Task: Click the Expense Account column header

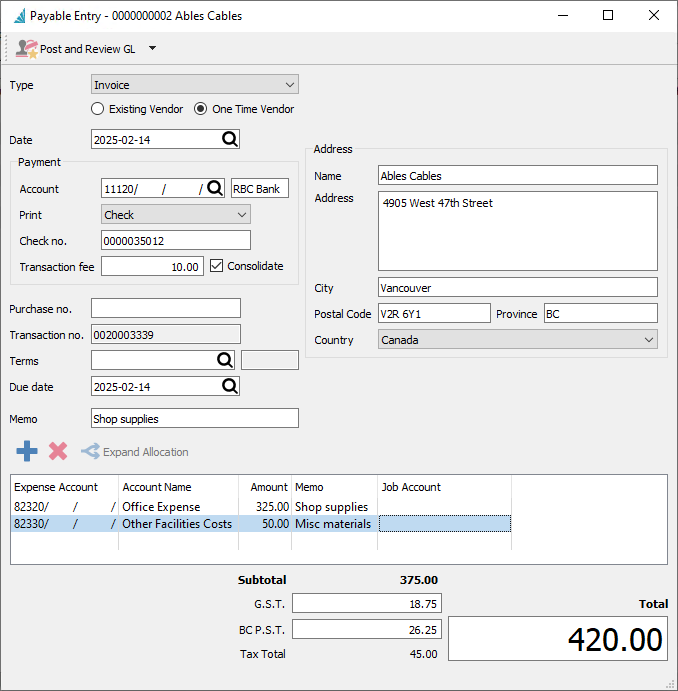Action: coord(56,487)
